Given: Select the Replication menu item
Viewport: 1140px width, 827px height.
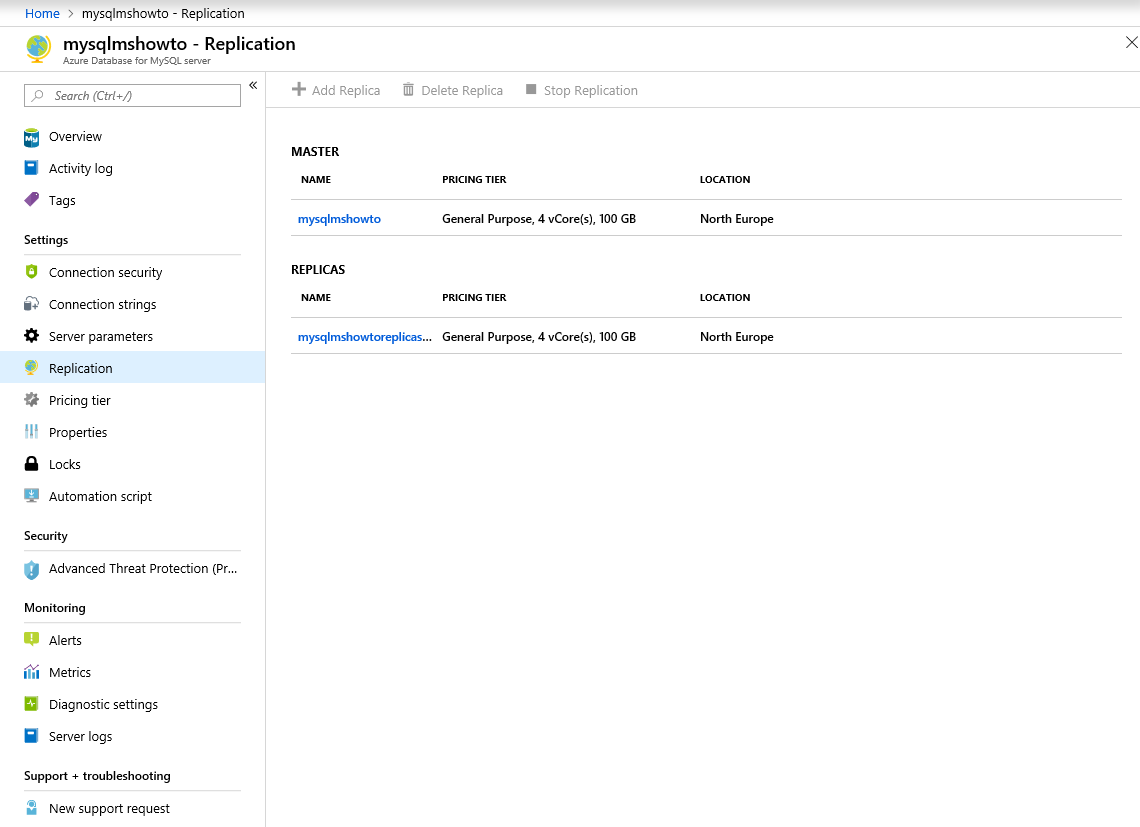Looking at the screenshot, I should [132, 368].
